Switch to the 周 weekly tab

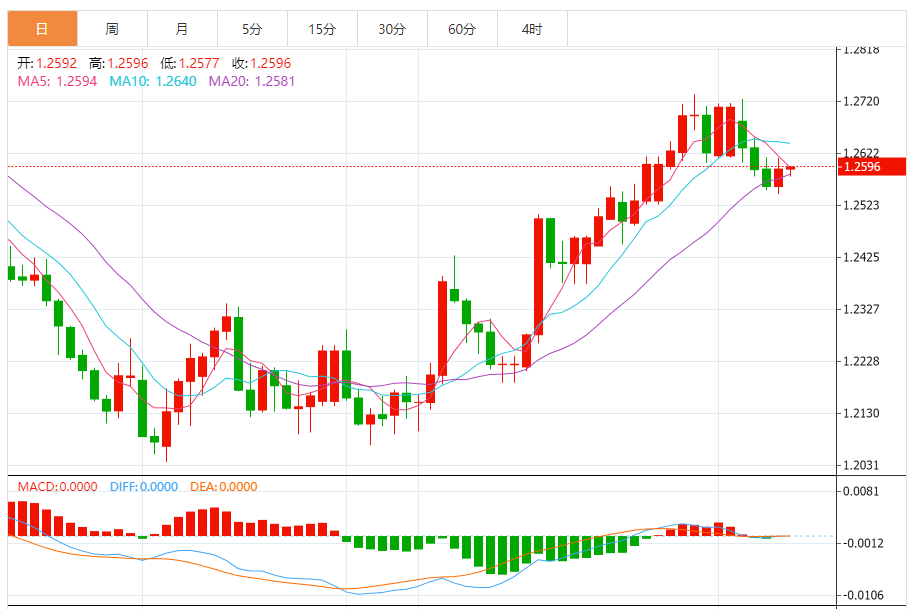tap(112, 29)
